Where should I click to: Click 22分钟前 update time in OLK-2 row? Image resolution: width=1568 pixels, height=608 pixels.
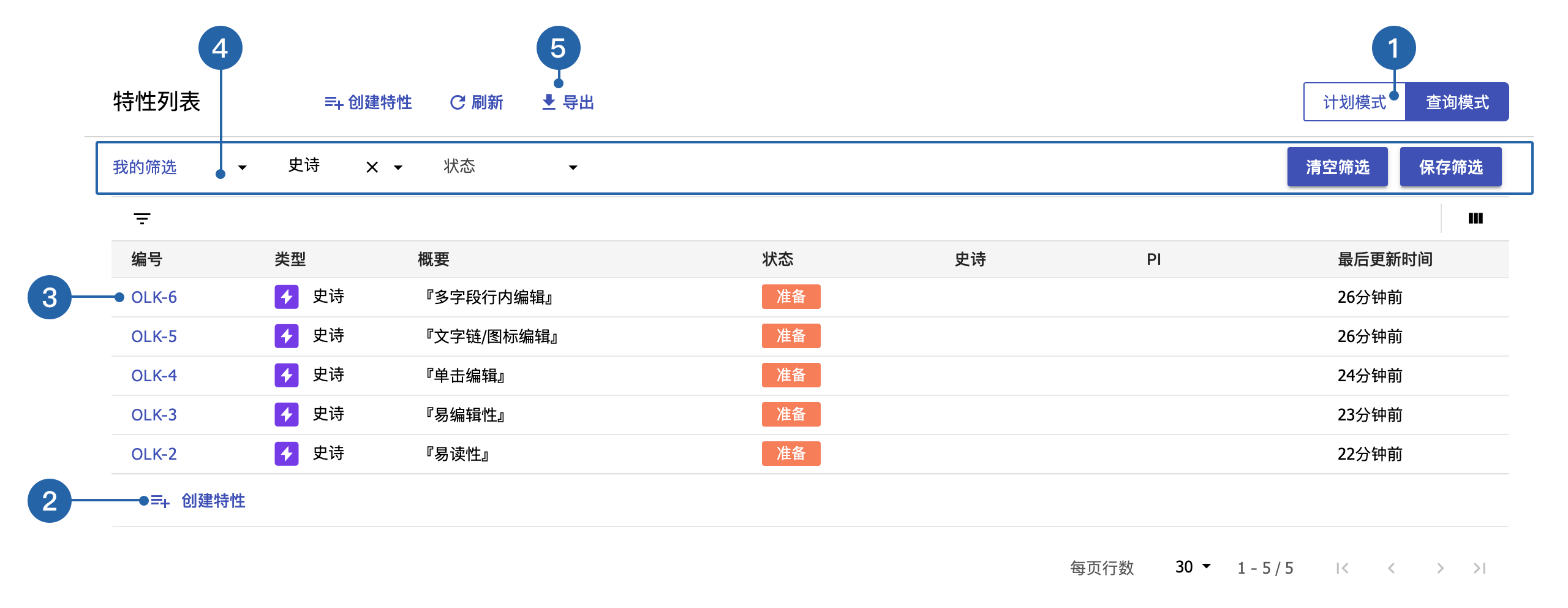tap(1370, 454)
